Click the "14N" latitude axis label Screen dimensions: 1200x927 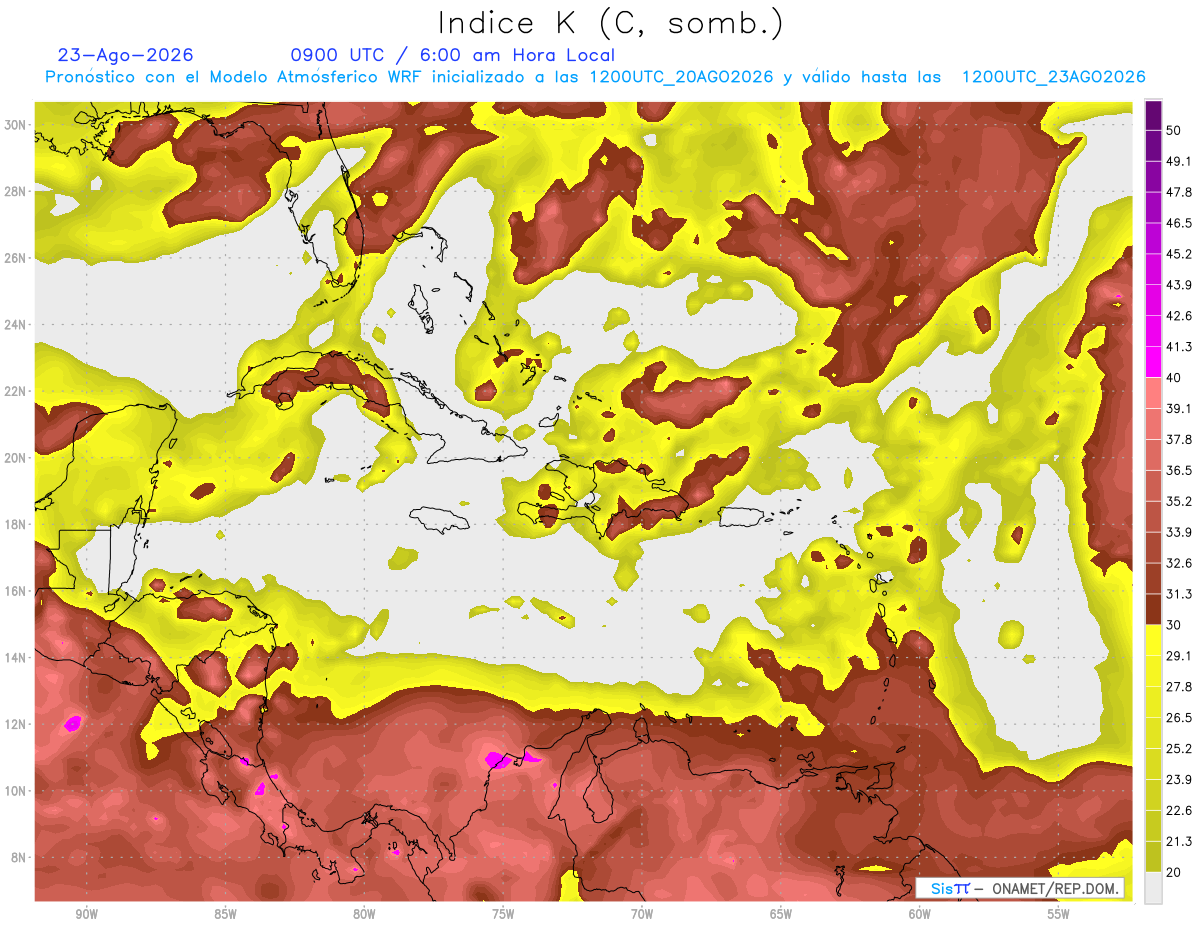coord(15,657)
